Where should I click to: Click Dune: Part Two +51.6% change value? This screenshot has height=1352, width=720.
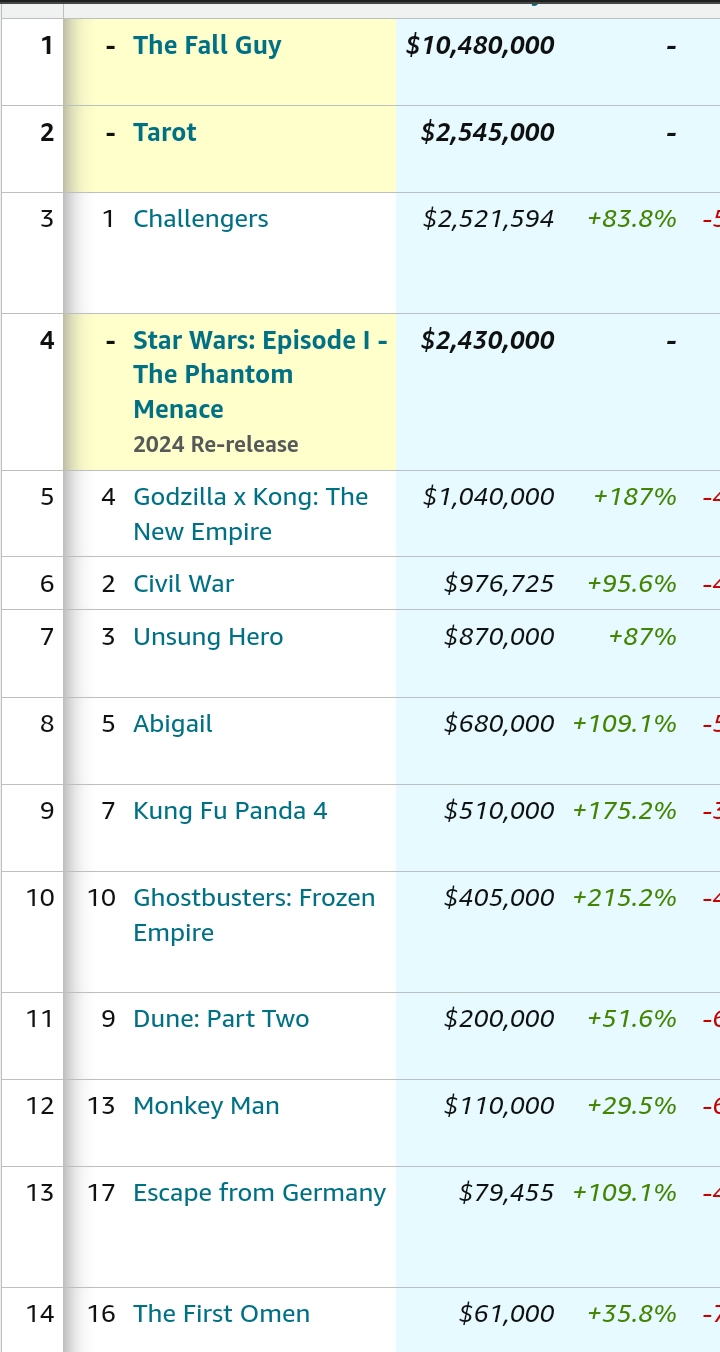tap(632, 1019)
